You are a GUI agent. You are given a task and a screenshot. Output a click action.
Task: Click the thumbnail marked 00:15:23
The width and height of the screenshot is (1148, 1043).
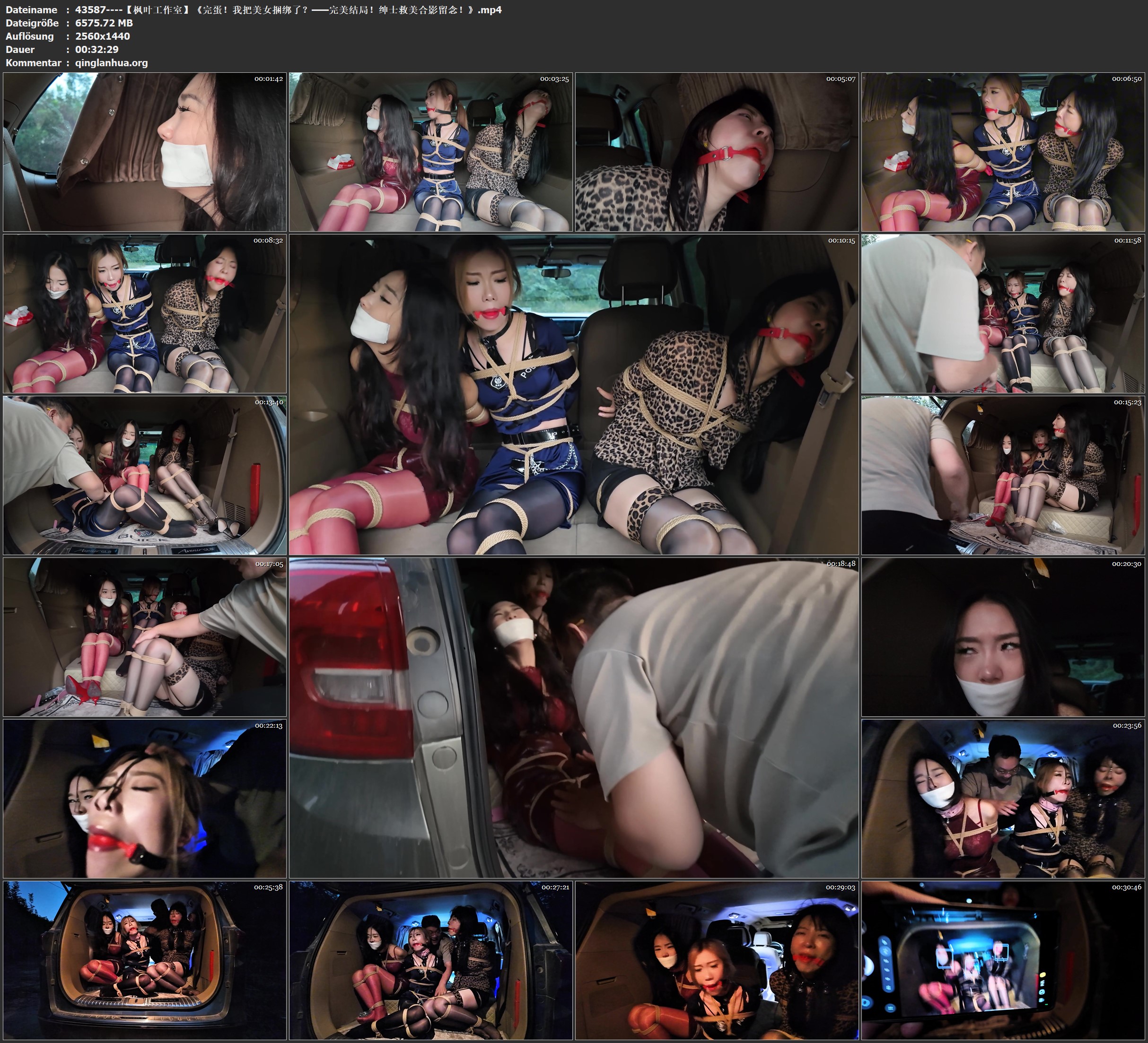[1003, 475]
